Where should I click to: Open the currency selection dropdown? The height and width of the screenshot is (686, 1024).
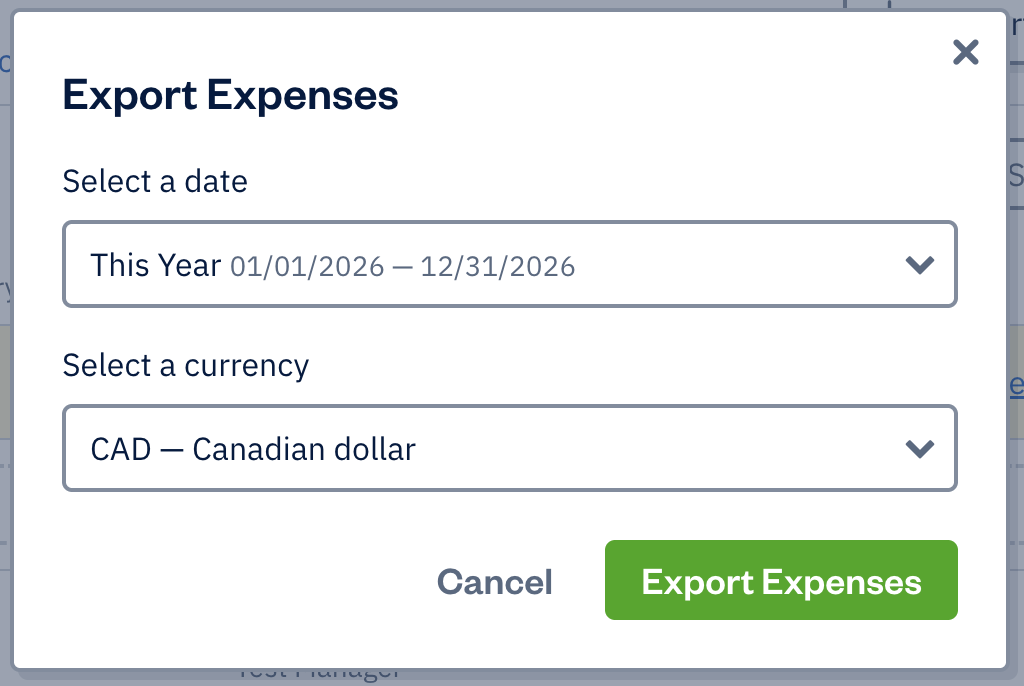point(510,448)
